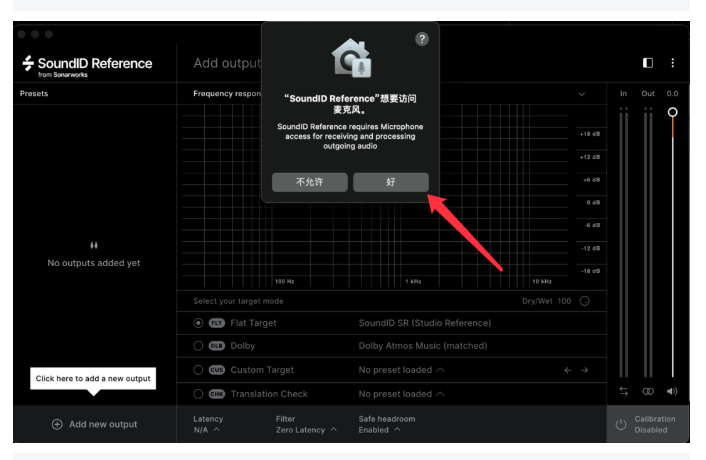706x460 pixels.
Task: Select the Flat Target radio button
Action: tap(198, 323)
